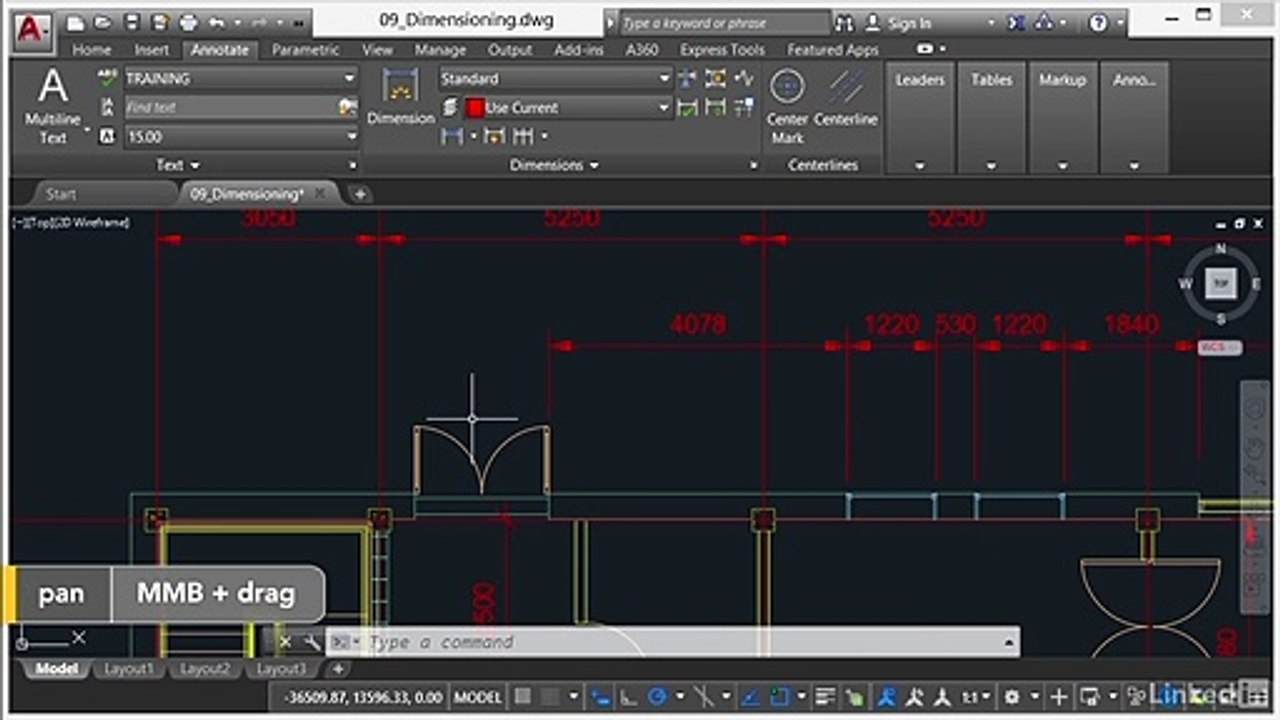This screenshot has height=720, width=1280.
Task: Click the New file quick-access icon
Action: click(76, 23)
